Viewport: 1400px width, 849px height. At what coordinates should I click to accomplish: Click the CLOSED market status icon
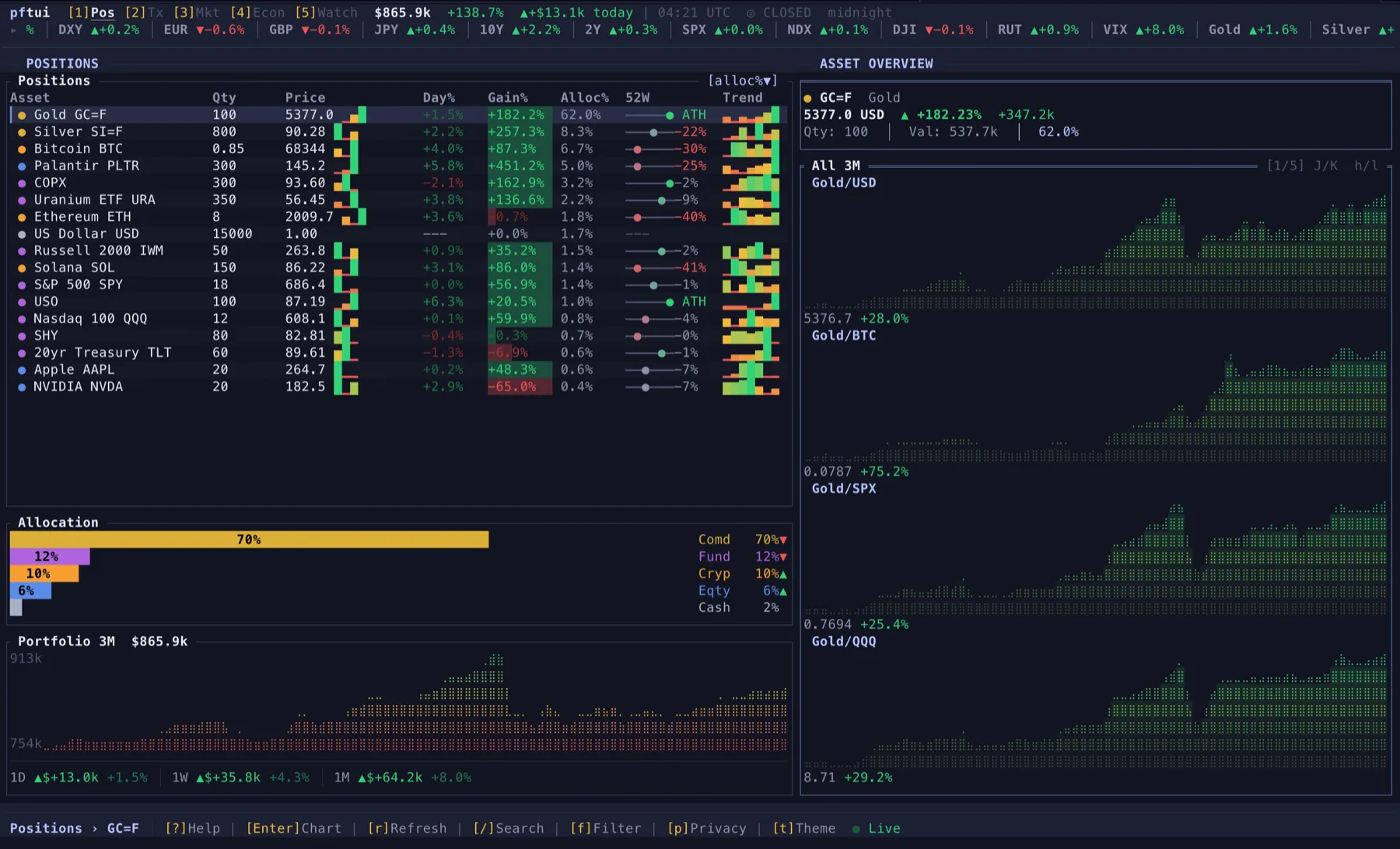[x=751, y=13]
